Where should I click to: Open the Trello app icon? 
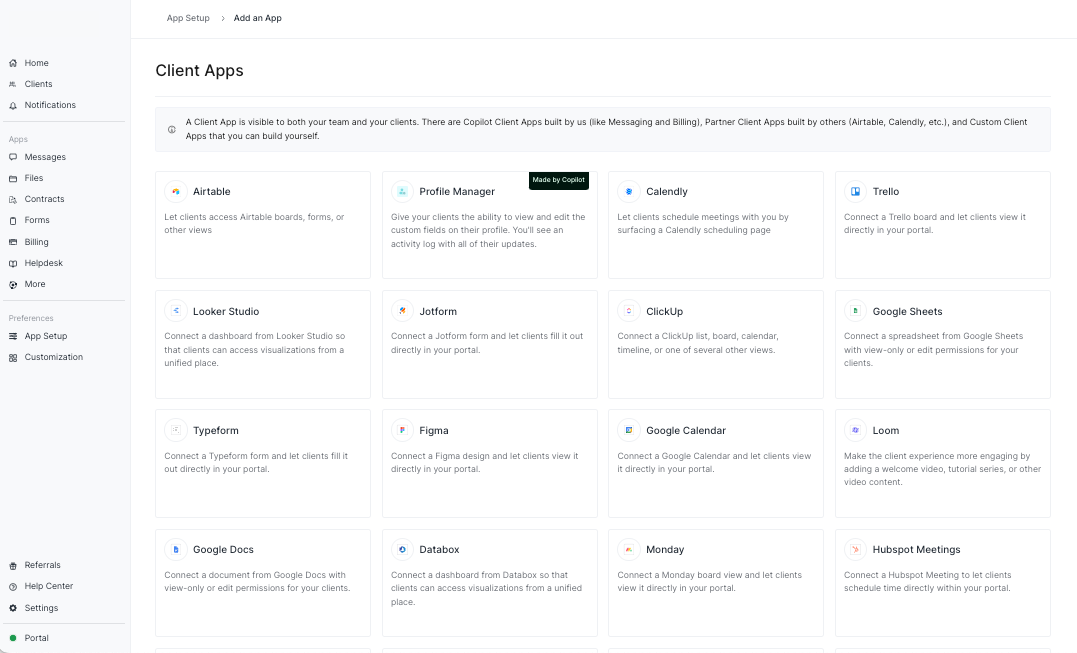[x=855, y=191]
